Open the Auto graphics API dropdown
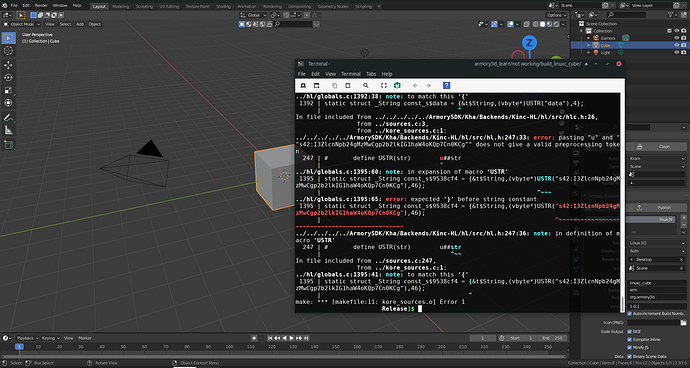 coord(657,251)
